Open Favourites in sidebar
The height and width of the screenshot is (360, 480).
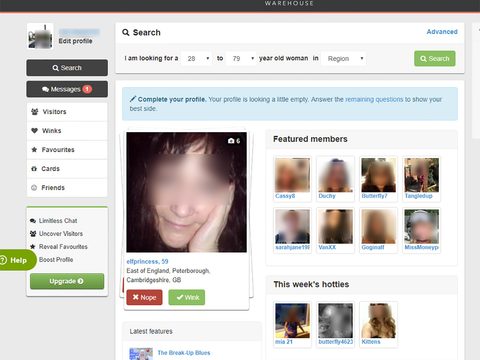(x=67, y=150)
